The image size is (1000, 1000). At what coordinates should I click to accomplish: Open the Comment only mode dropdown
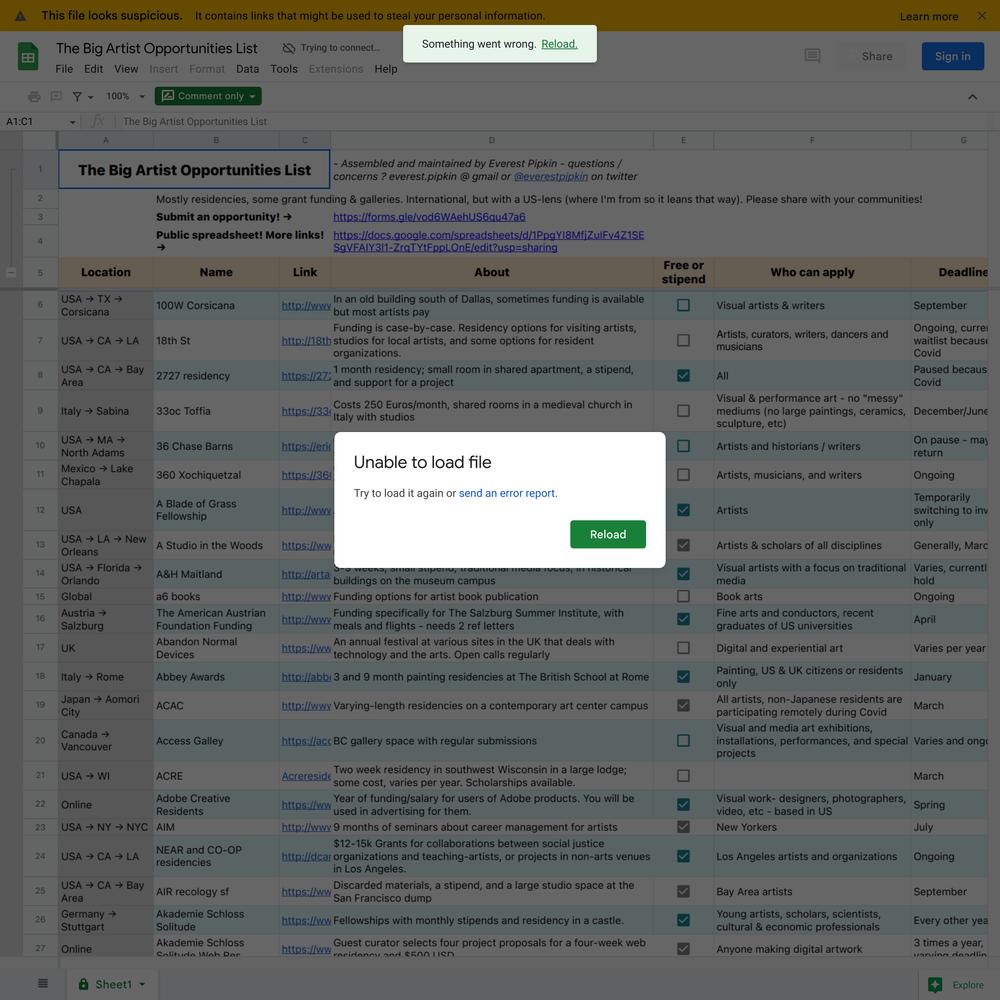[208, 96]
